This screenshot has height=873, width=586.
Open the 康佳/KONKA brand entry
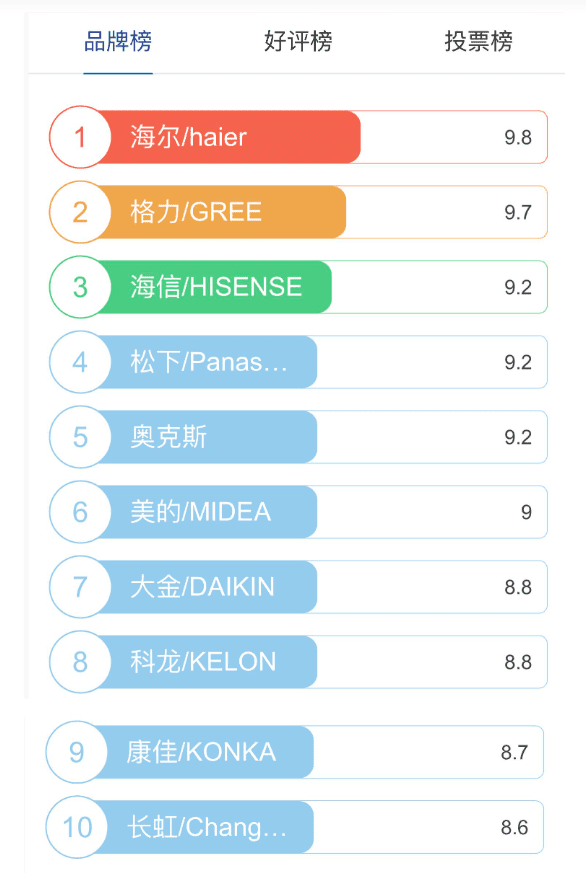294,752
